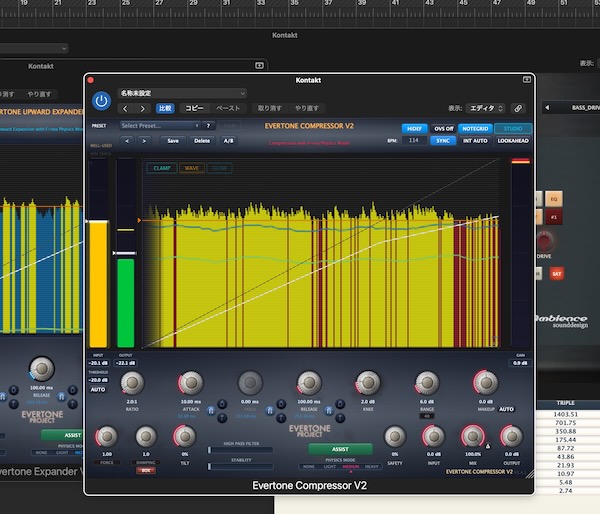
Task: Toggle AUTO next to Makeup
Action: 506,409
